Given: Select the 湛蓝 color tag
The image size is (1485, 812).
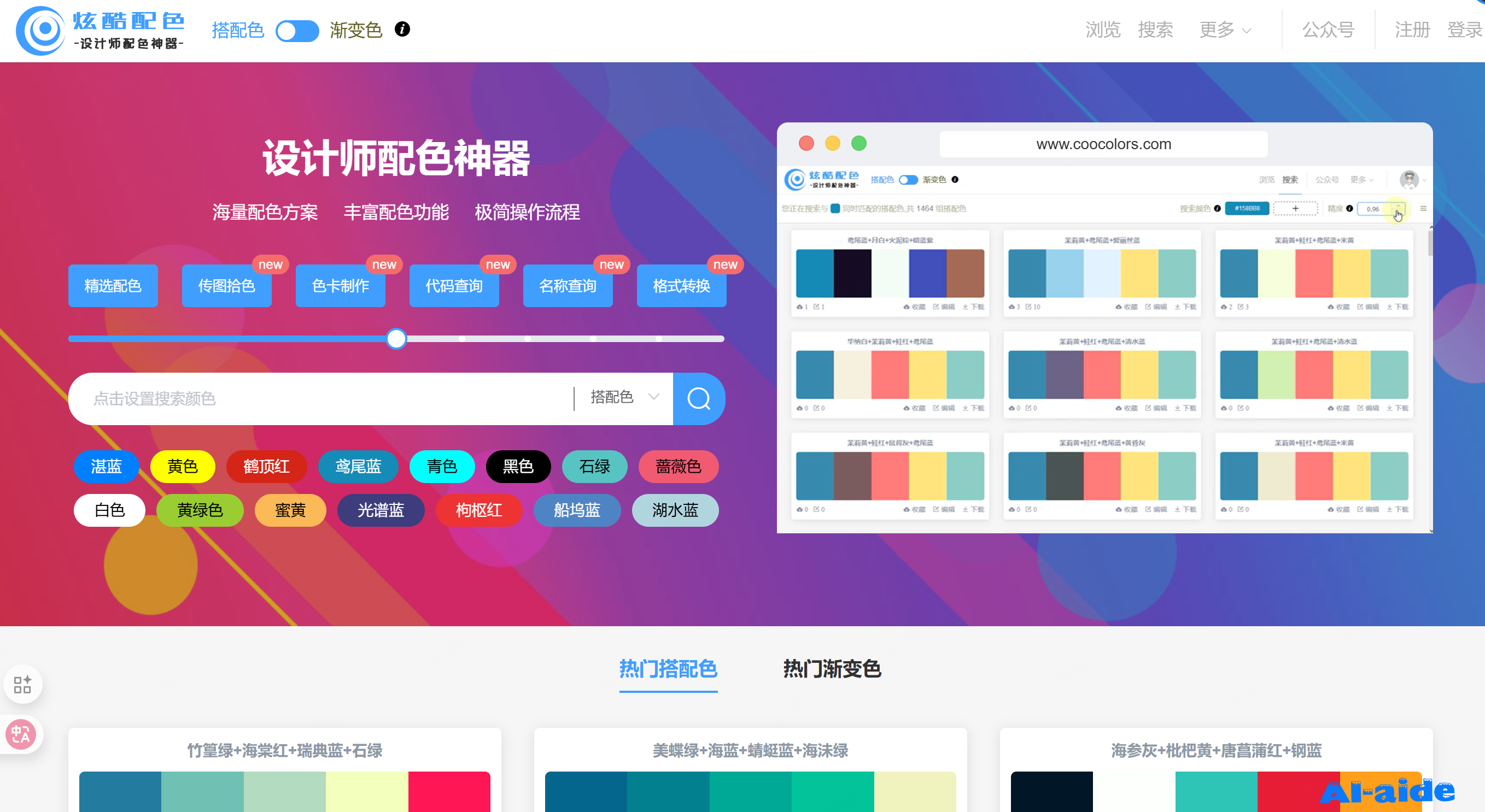Looking at the screenshot, I should [x=106, y=466].
